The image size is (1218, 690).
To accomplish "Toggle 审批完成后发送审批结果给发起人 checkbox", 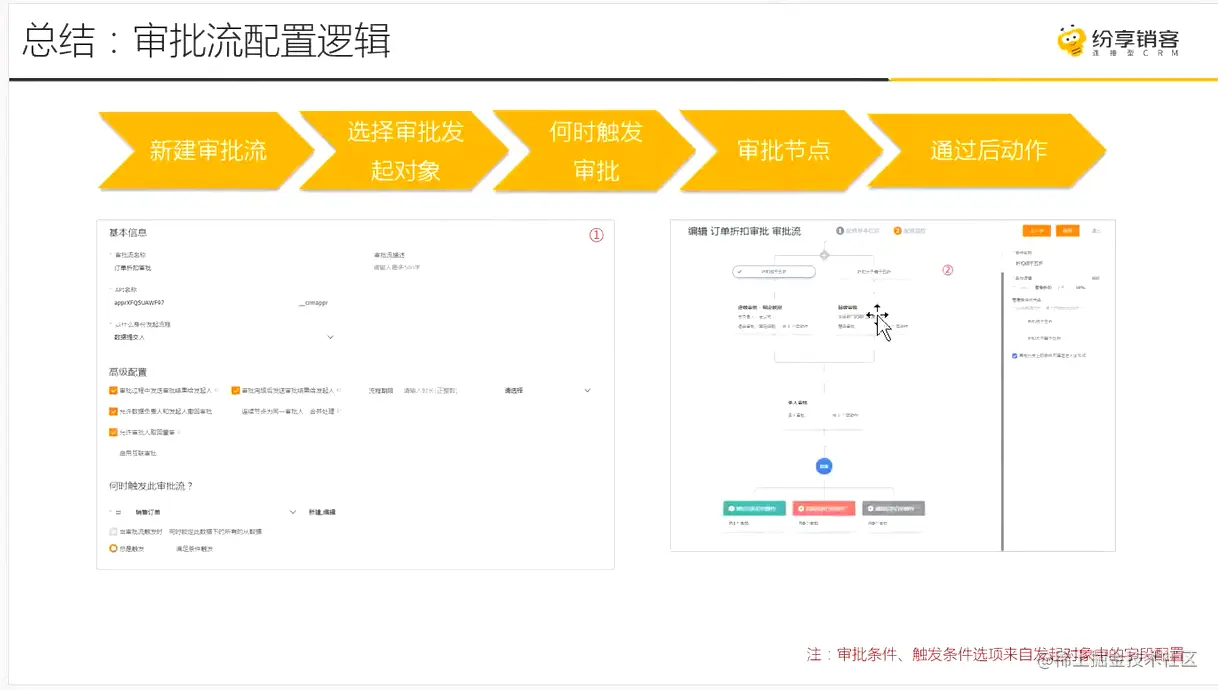I will (x=235, y=390).
